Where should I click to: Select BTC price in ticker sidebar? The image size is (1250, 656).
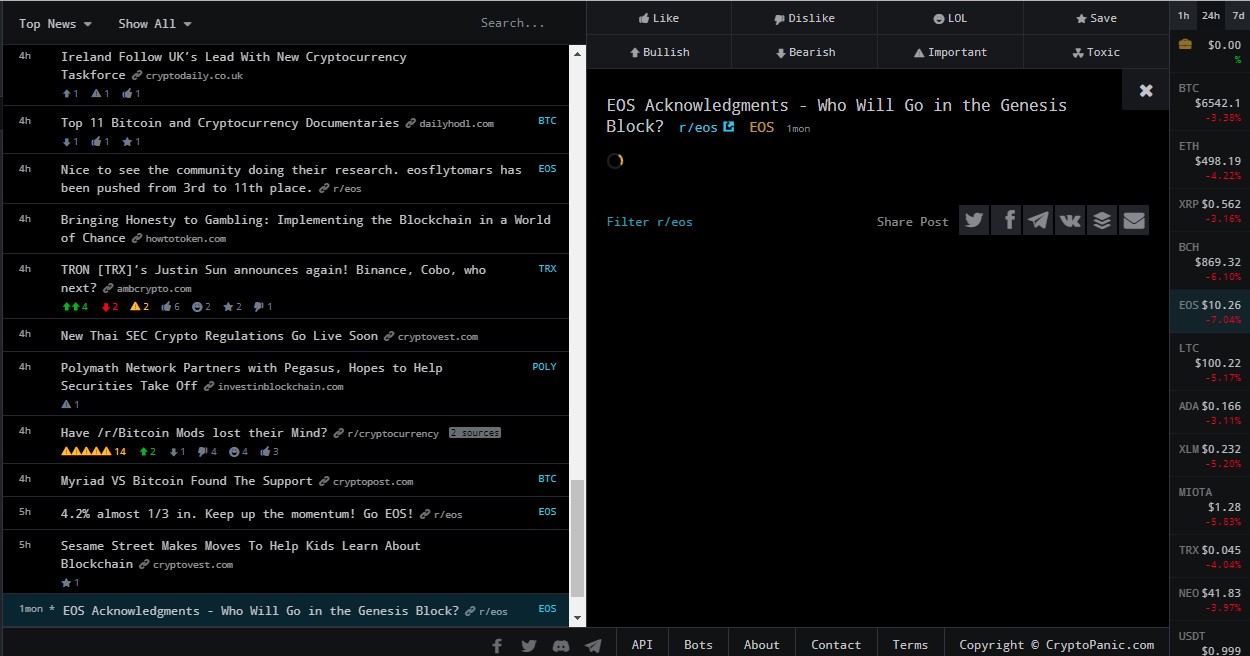tap(1209, 103)
